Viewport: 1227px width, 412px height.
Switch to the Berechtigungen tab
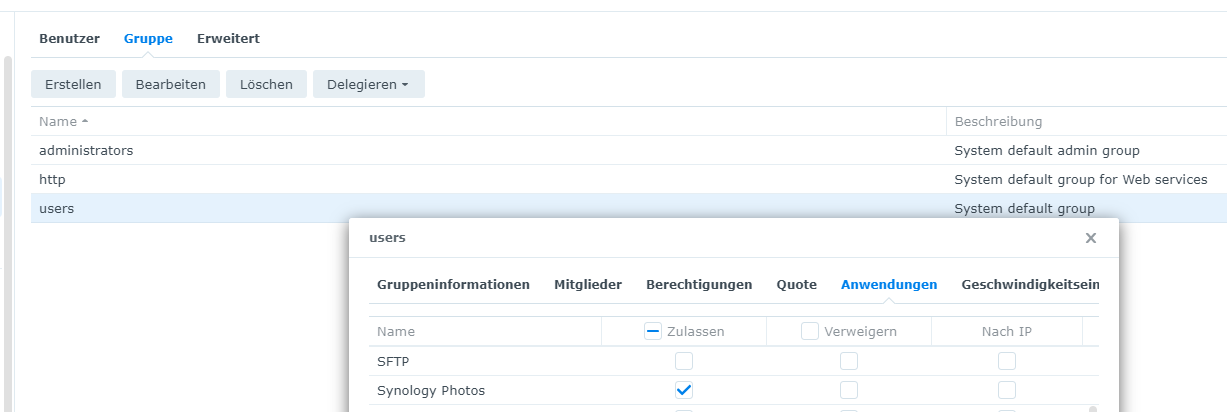click(699, 284)
